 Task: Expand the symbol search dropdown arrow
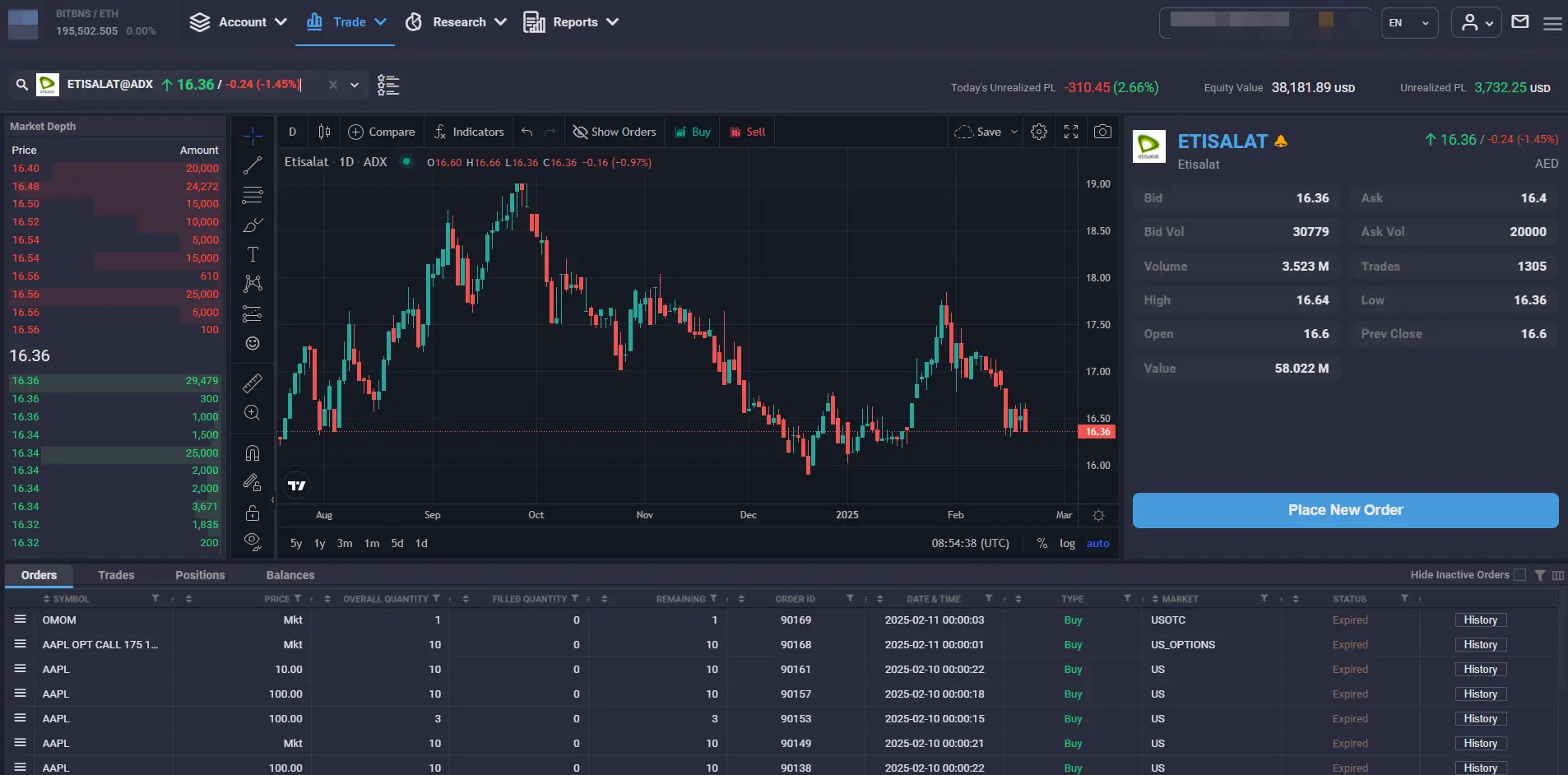click(355, 85)
